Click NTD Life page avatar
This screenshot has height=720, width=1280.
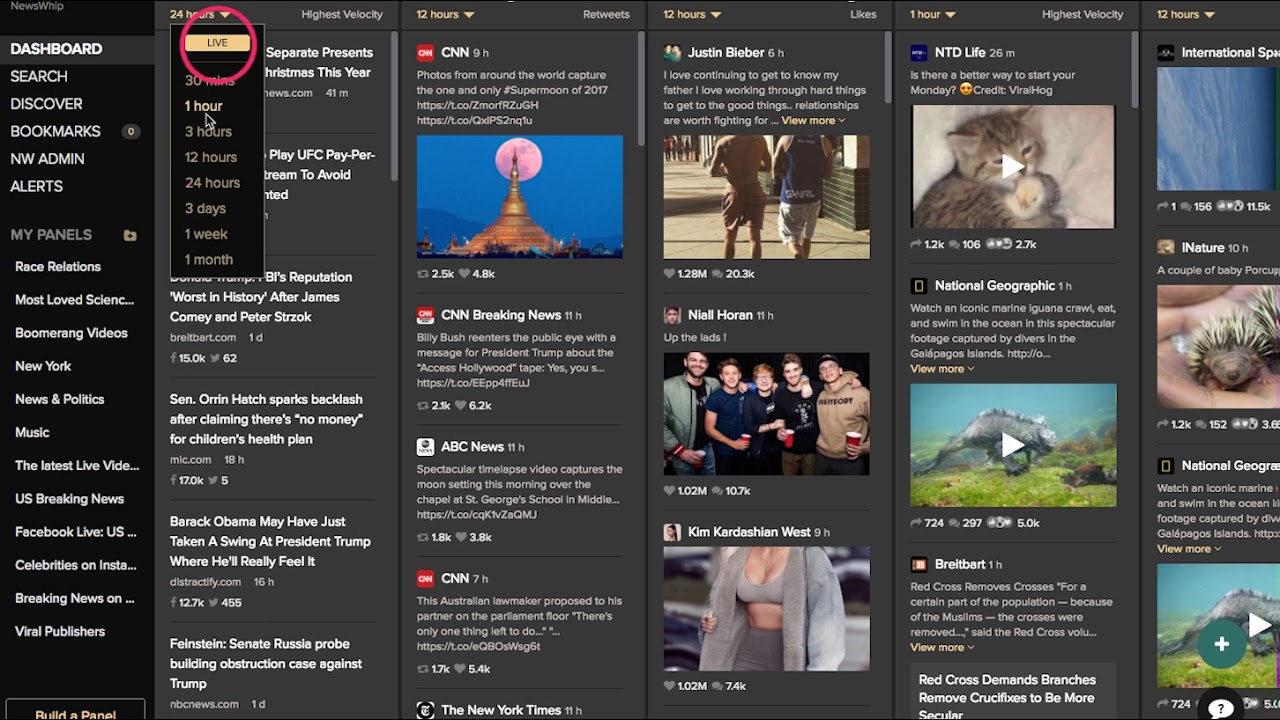918,53
